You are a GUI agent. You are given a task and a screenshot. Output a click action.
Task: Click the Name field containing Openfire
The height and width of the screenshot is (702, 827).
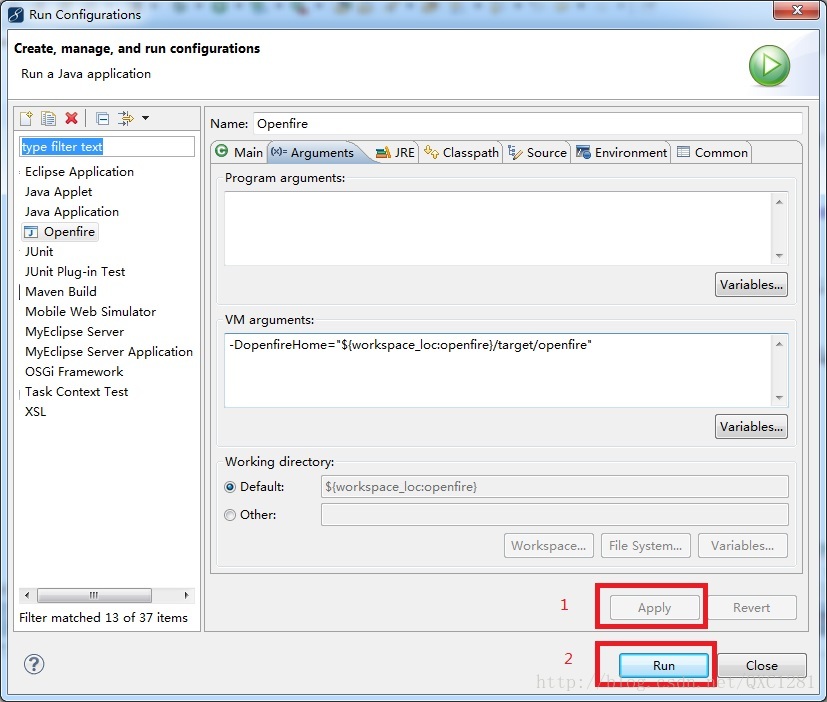(x=527, y=123)
